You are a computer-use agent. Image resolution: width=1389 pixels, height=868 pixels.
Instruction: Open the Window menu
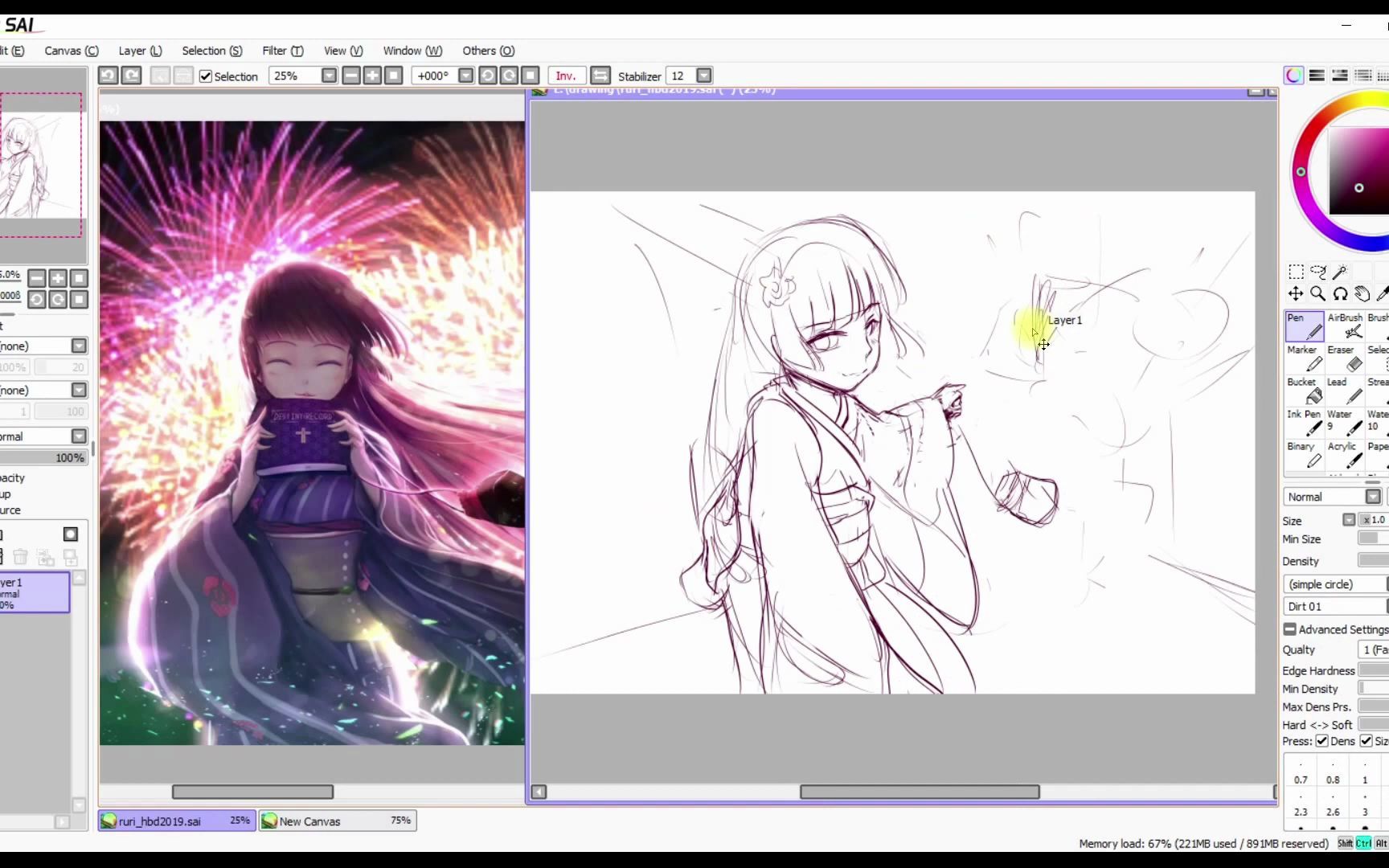tap(412, 51)
